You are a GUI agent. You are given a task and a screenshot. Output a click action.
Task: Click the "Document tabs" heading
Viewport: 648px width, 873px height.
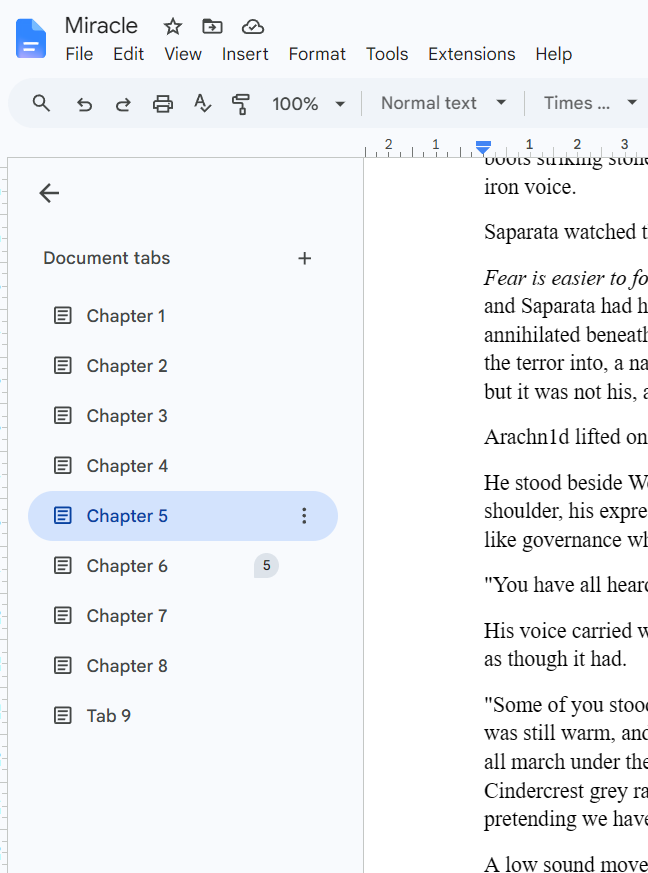pyautogui.click(x=106, y=258)
